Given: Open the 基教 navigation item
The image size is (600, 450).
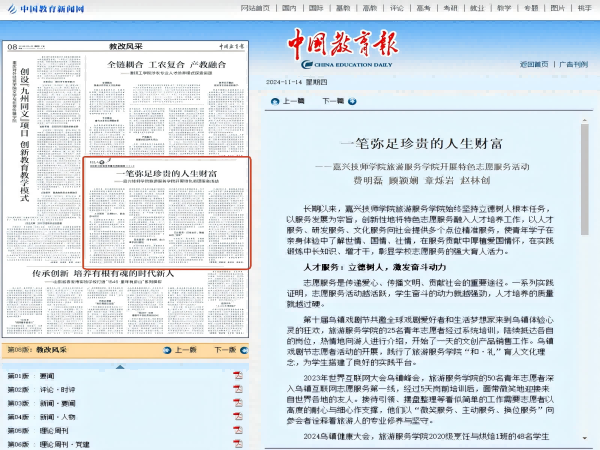Looking at the screenshot, I should 343,8.
